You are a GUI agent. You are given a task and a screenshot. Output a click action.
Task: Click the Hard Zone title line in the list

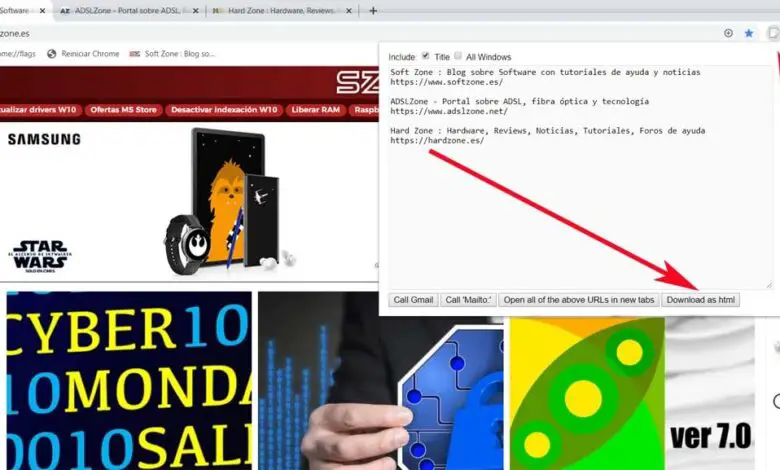[547, 131]
